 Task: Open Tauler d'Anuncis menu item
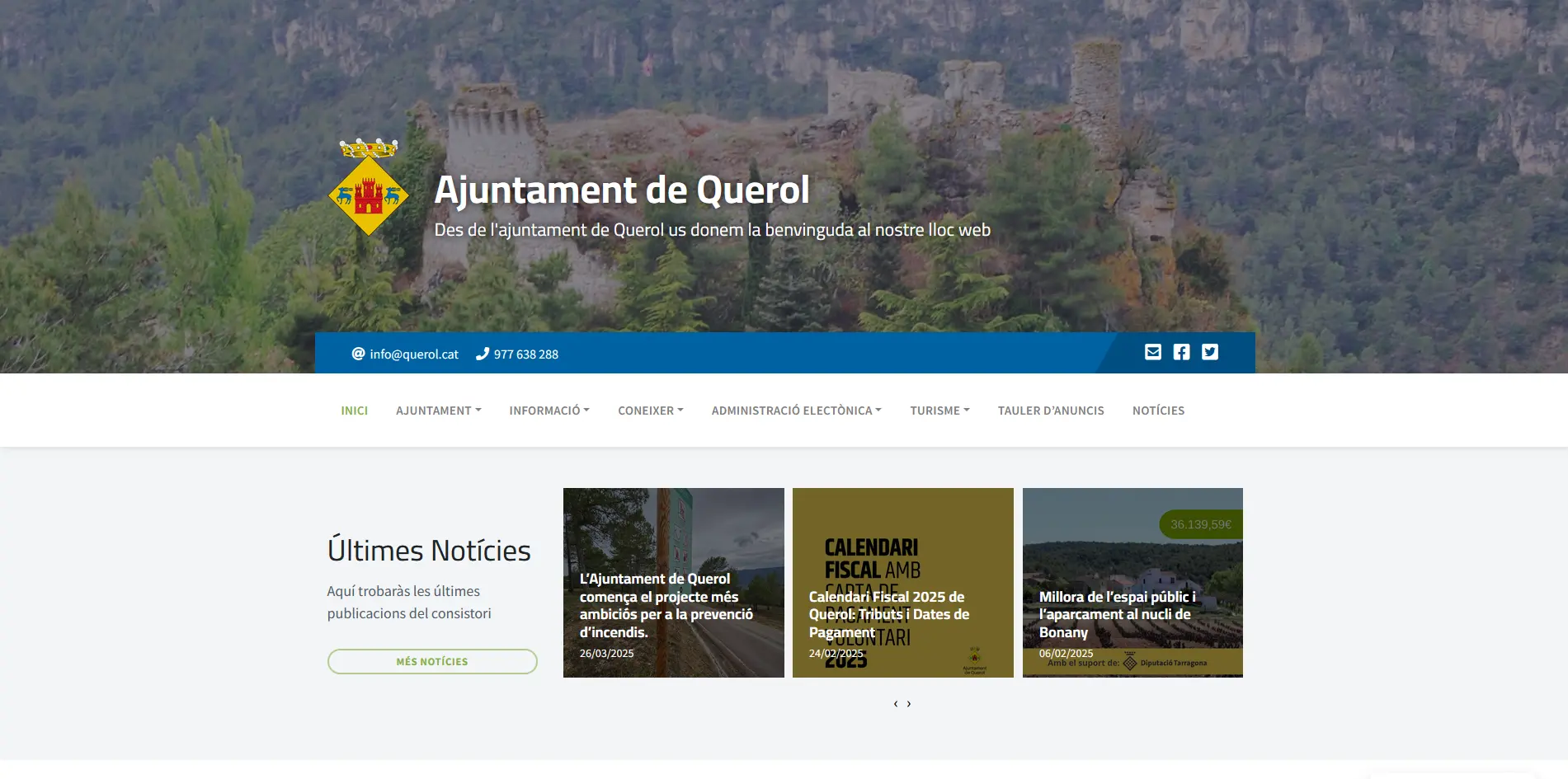pos(1050,411)
